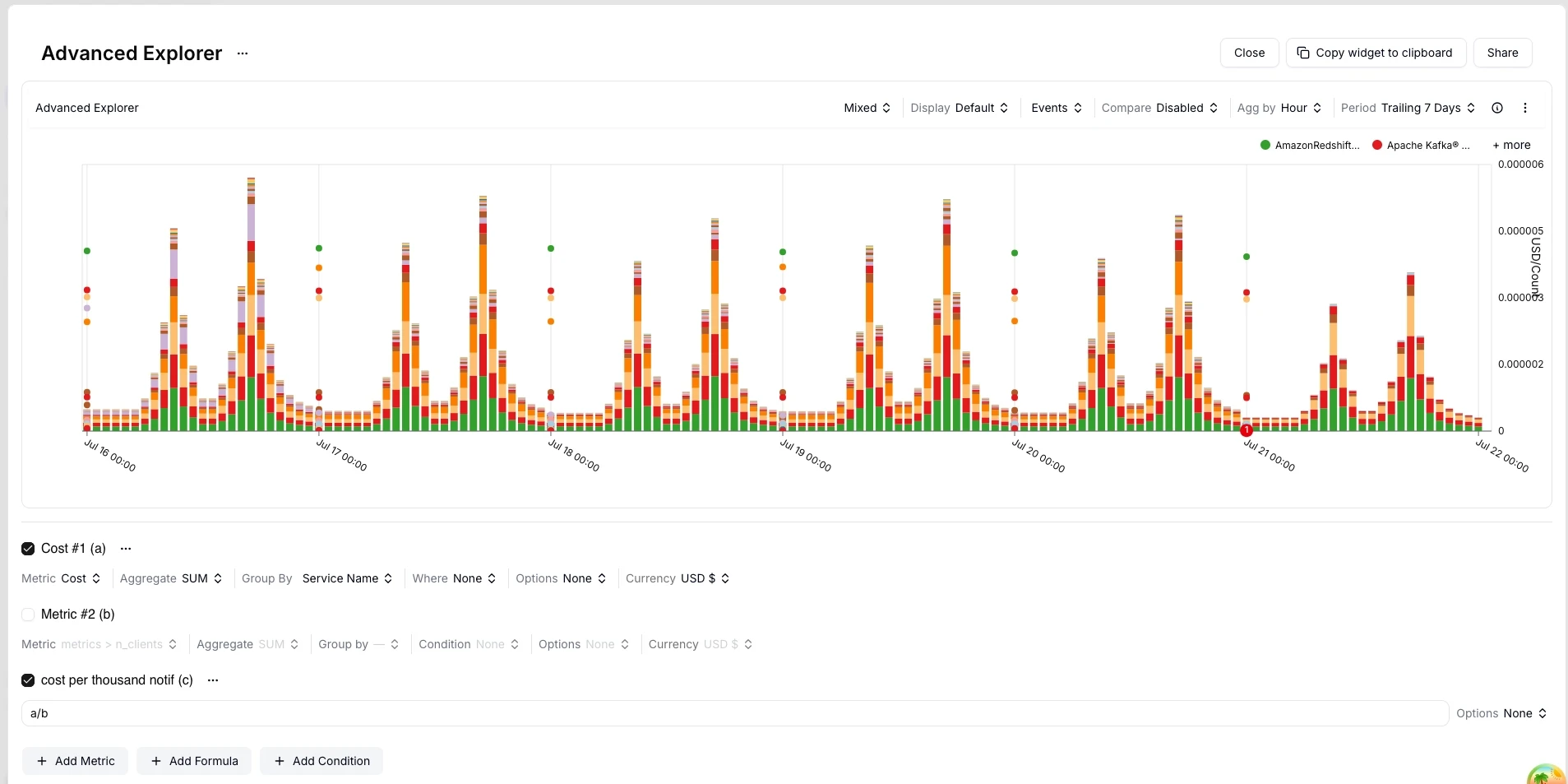This screenshot has height=784, width=1568.
Task: Click the a/b formula input field
Action: point(734,713)
